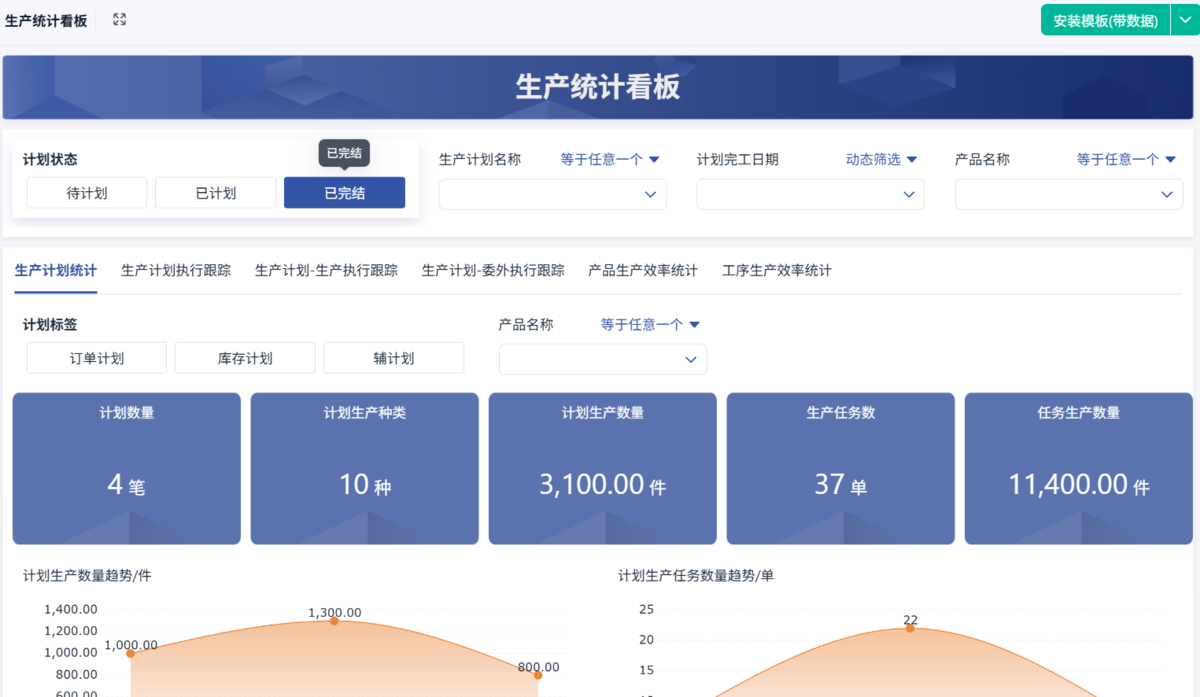Click 生产统计看板 page title at top-left

point(46,20)
